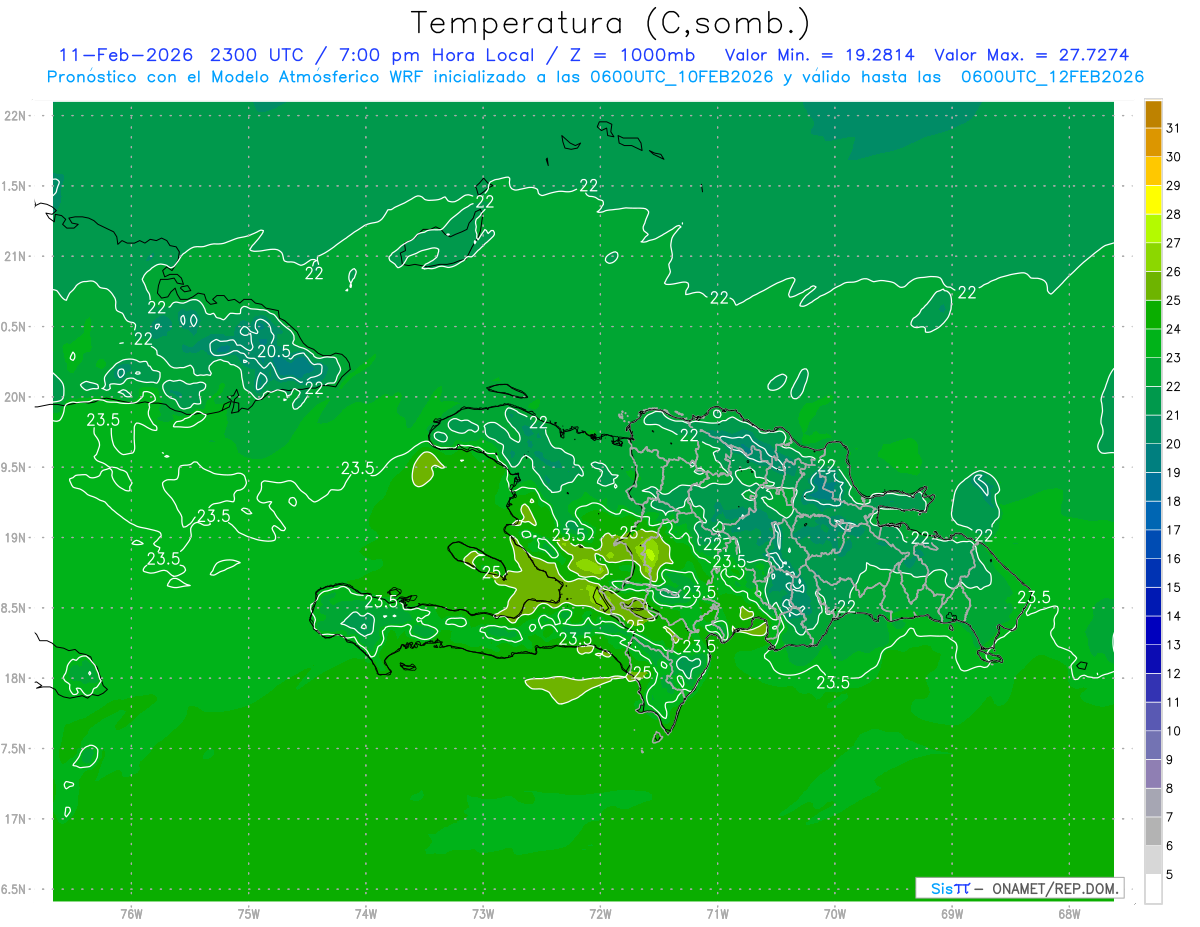Click the 72W longitude axis label
The width and height of the screenshot is (1200, 927).
600,913
